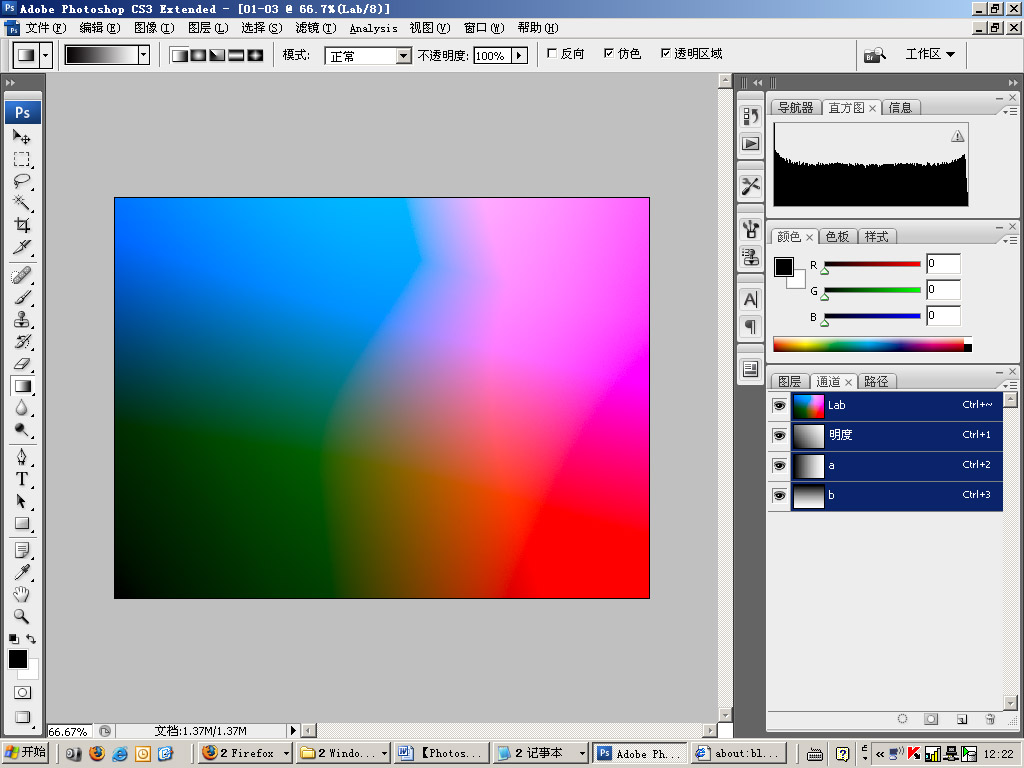Toggle the Reverse (反向) checkbox

point(552,54)
